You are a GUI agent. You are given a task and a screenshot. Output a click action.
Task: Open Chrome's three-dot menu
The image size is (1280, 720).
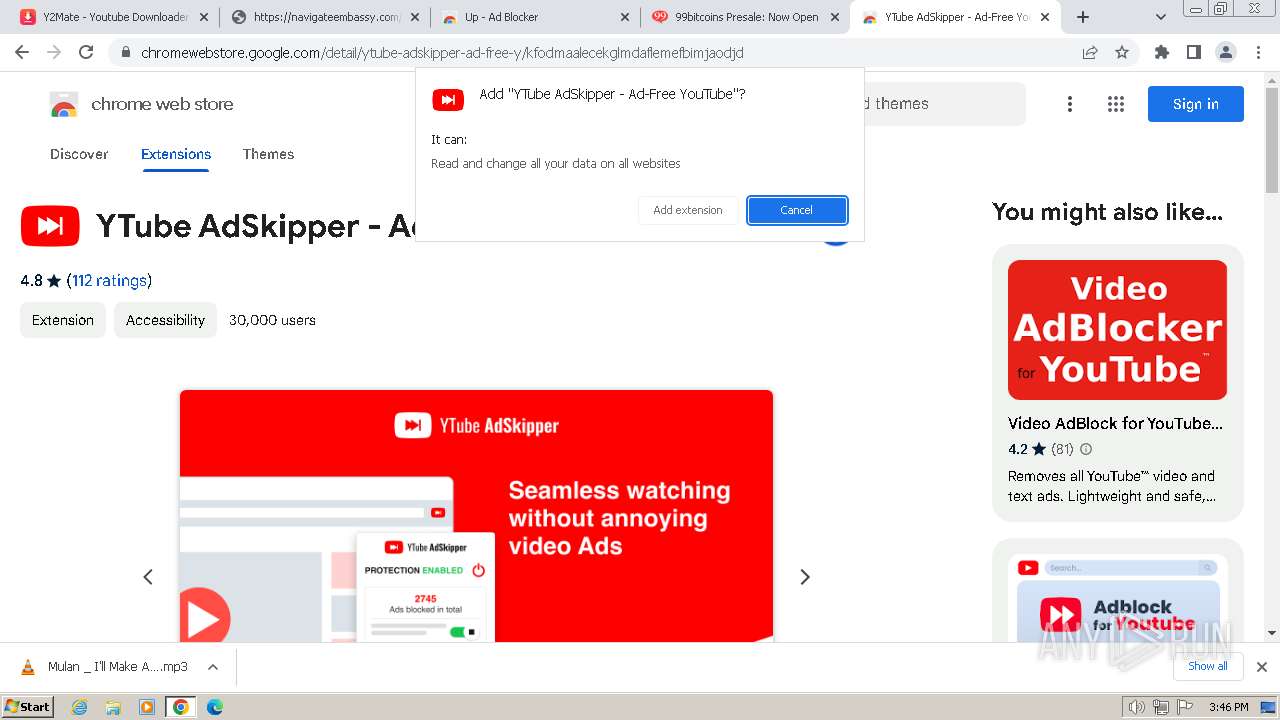1258,52
